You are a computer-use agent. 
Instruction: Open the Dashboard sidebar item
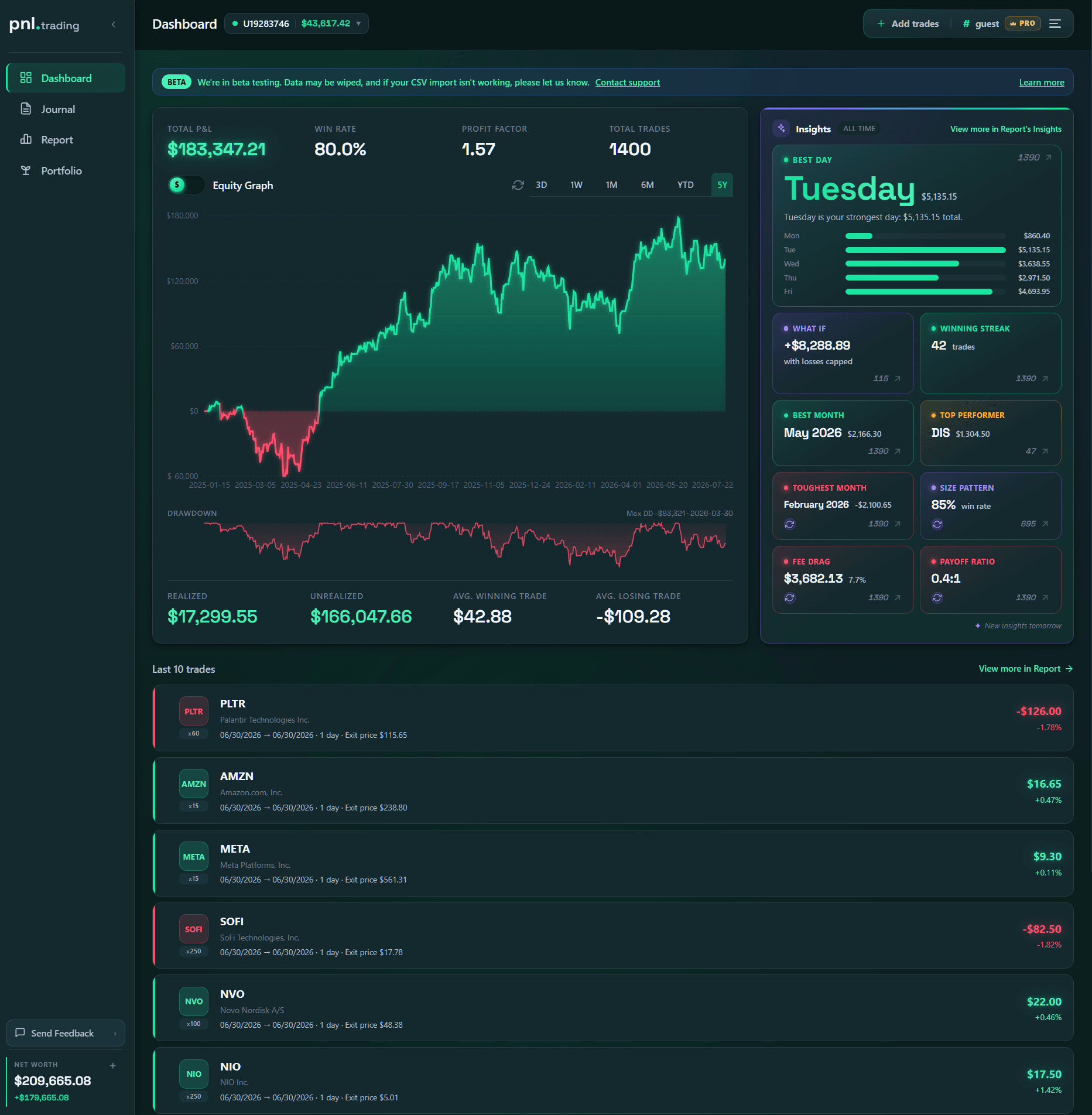pos(66,78)
